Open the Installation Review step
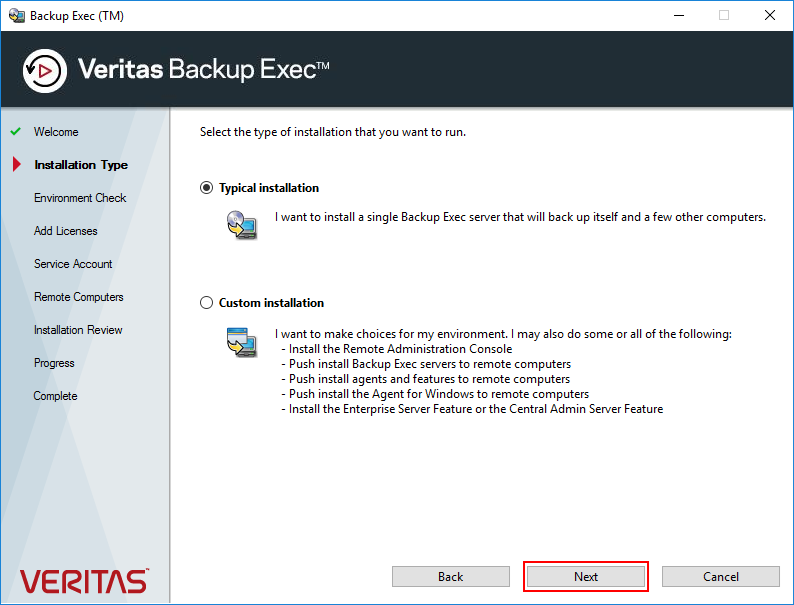The height and width of the screenshot is (605, 794). tap(78, 330)
